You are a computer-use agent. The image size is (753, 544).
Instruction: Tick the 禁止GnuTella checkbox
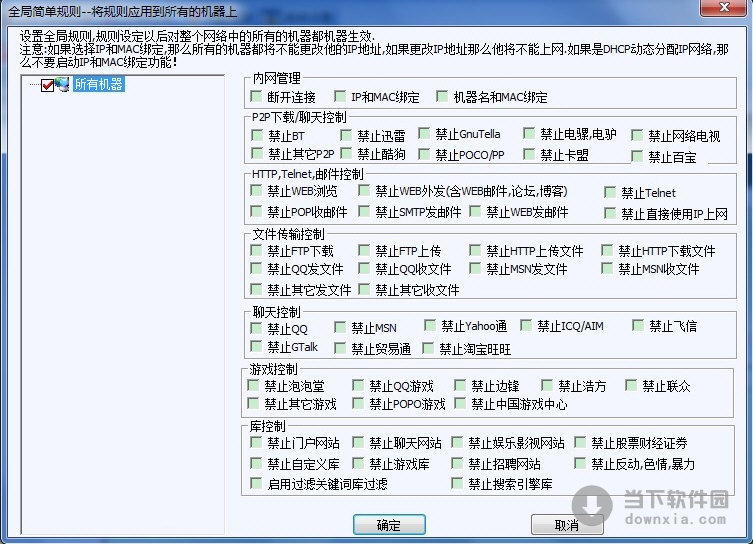424,133
